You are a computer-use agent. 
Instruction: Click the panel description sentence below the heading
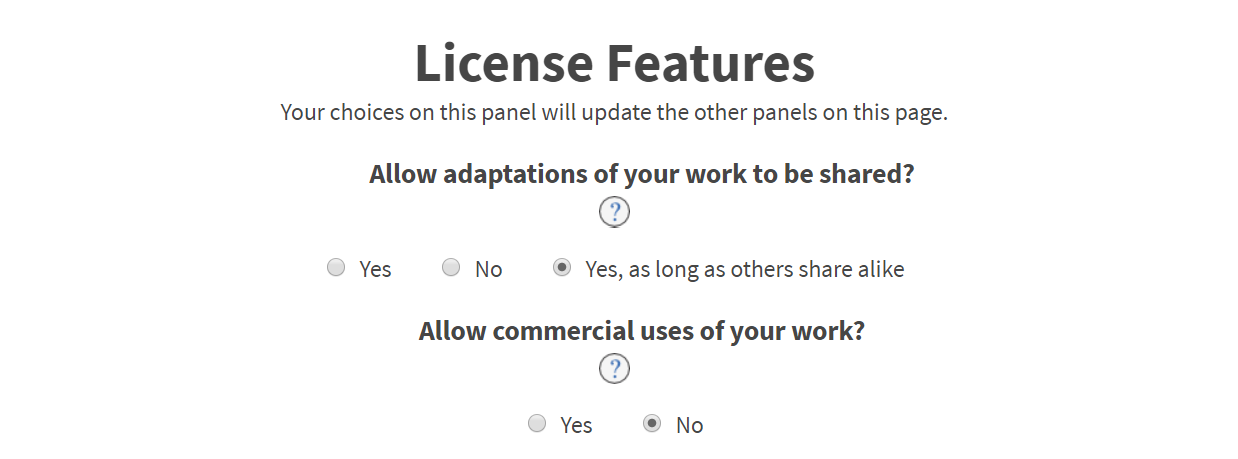(x=614, y=112)
